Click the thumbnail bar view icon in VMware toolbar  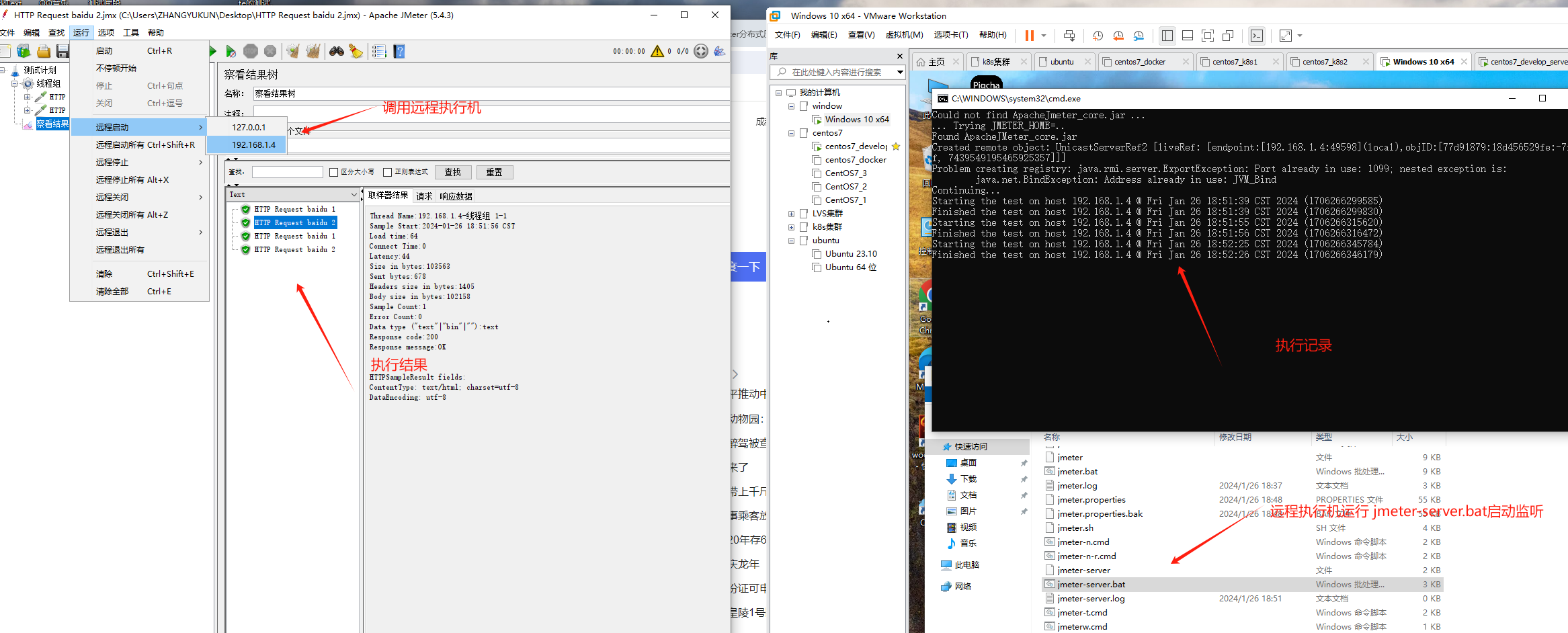coord(1188,36)
